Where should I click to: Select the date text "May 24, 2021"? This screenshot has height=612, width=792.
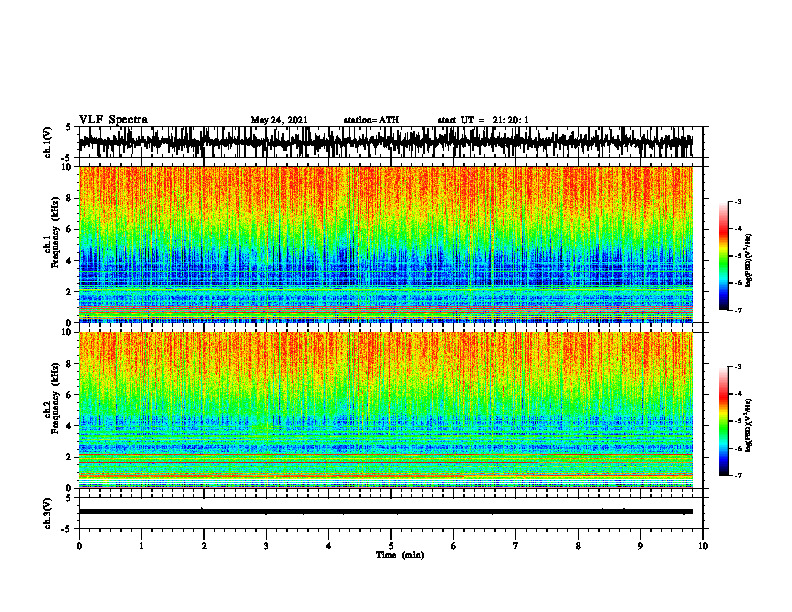(279, 120)
